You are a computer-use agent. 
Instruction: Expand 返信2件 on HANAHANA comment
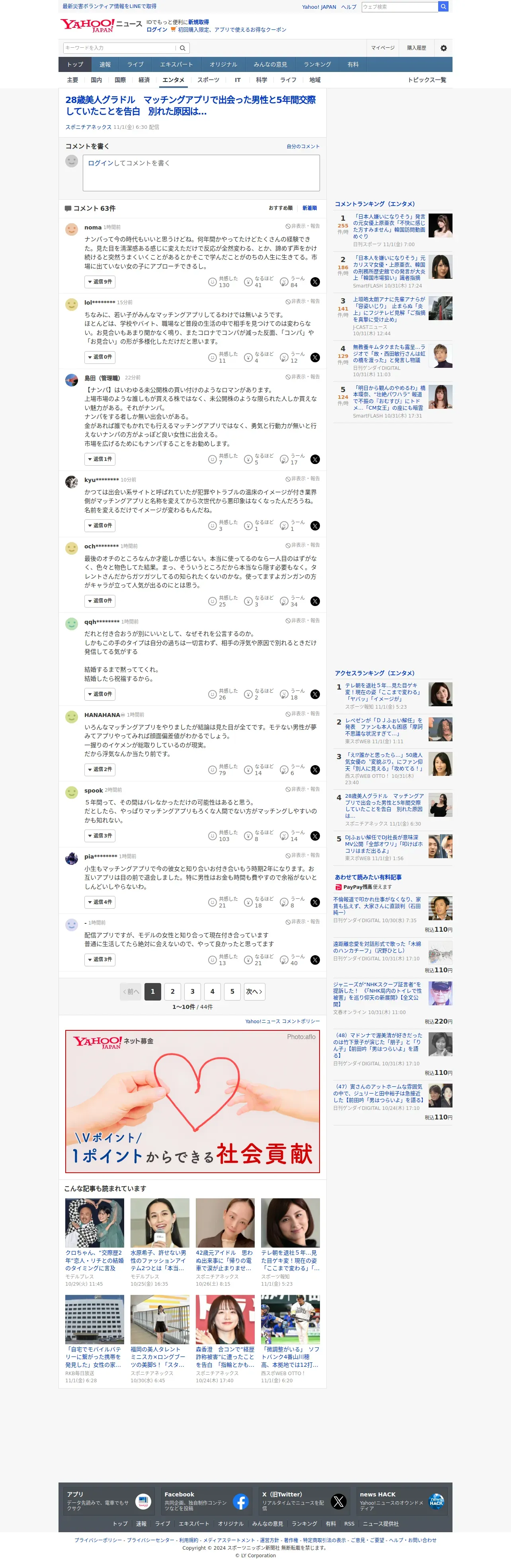pyautogui.click(x=100, y=770)
